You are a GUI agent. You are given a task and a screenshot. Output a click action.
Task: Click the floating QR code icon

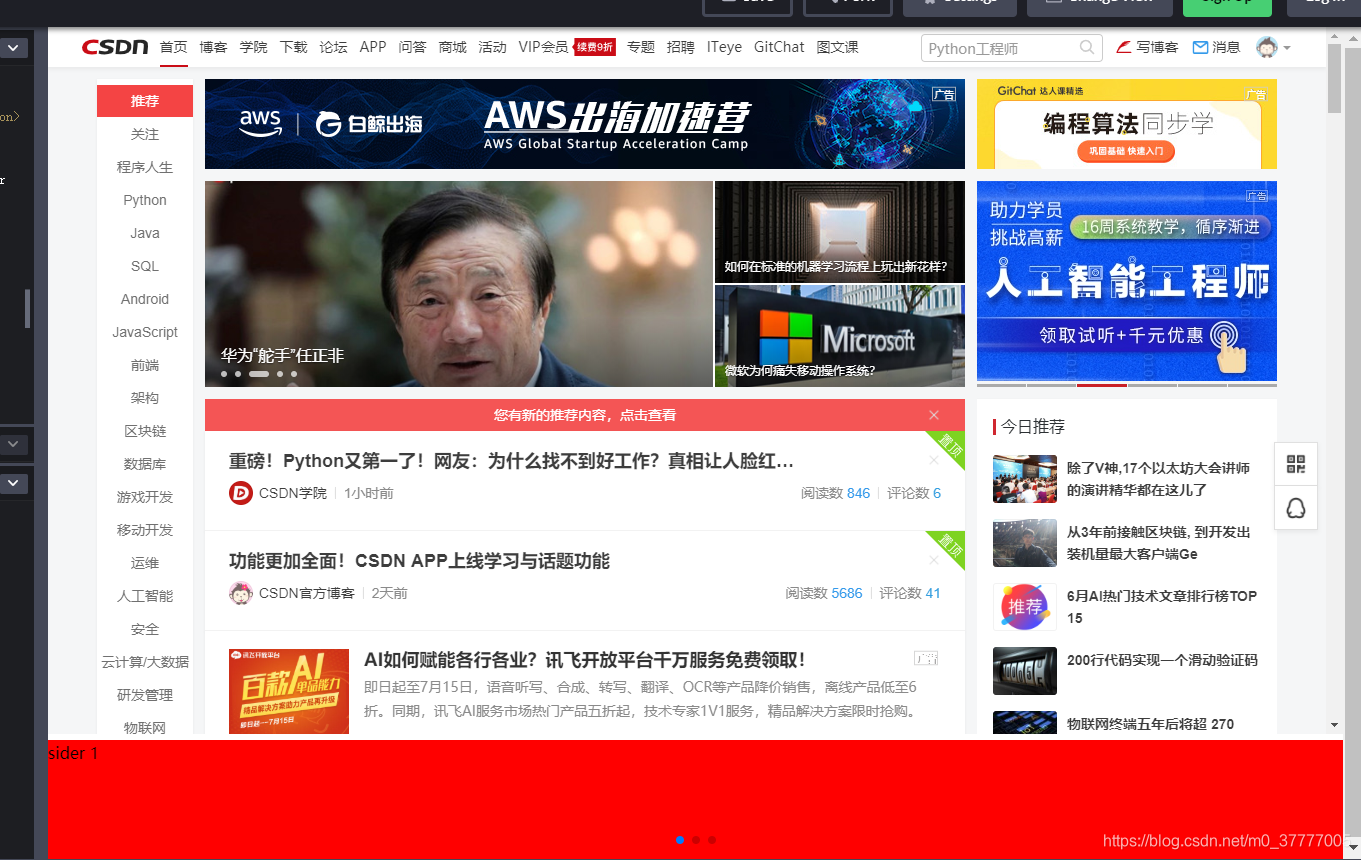click(x=1296, y=464)
